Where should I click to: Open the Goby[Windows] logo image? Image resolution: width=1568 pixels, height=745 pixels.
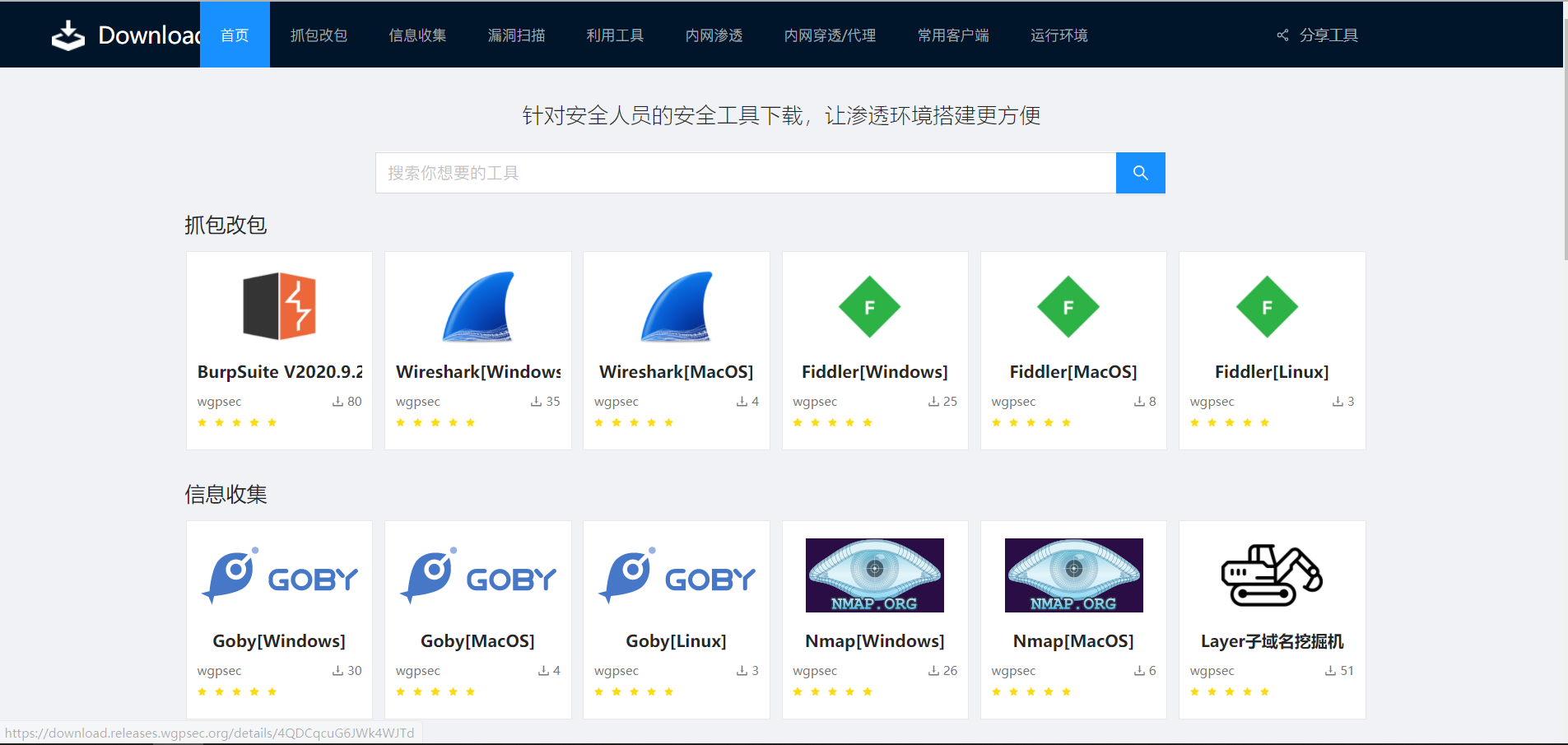279,575
